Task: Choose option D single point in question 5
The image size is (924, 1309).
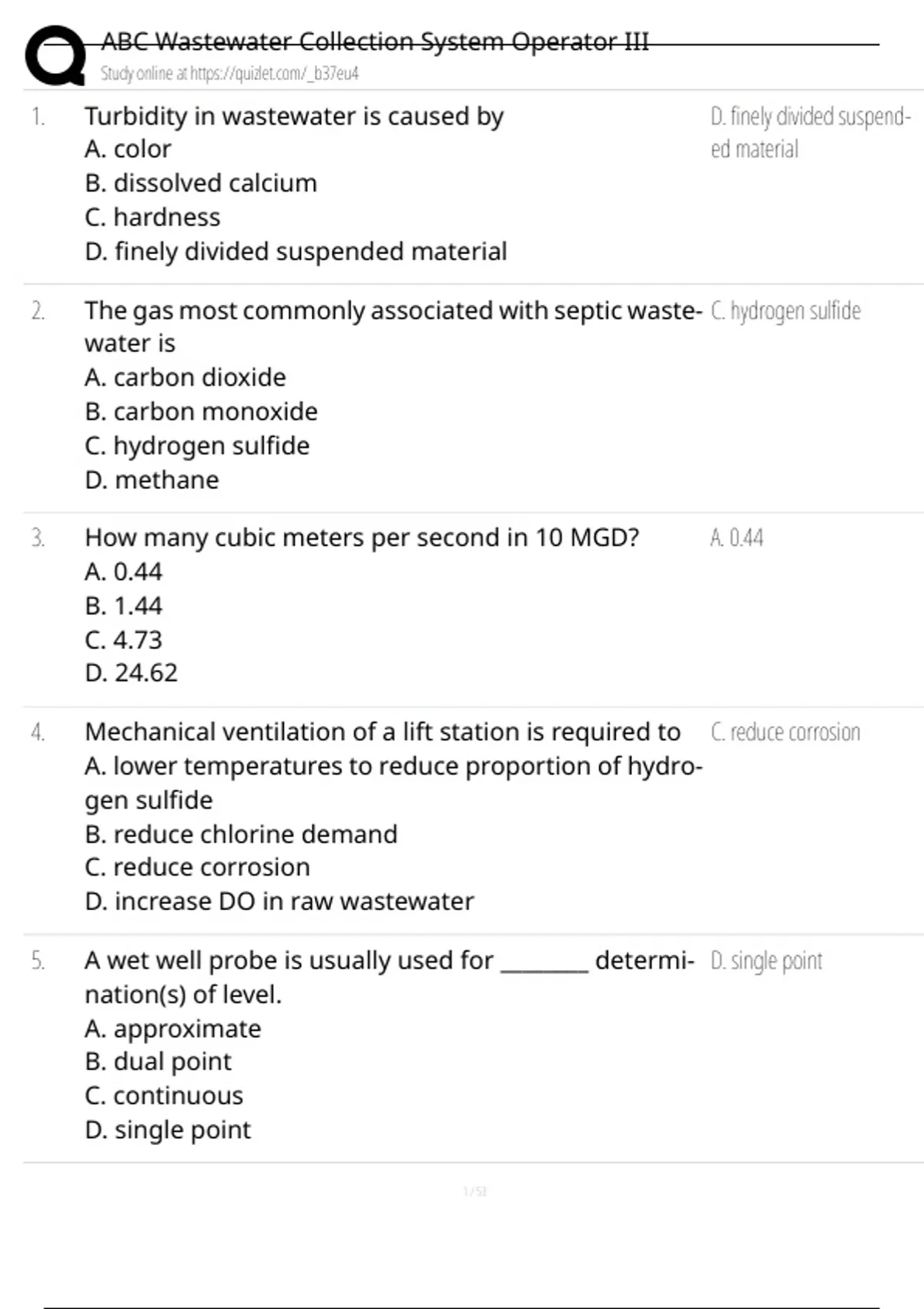Action: (x=168, y=1130)
